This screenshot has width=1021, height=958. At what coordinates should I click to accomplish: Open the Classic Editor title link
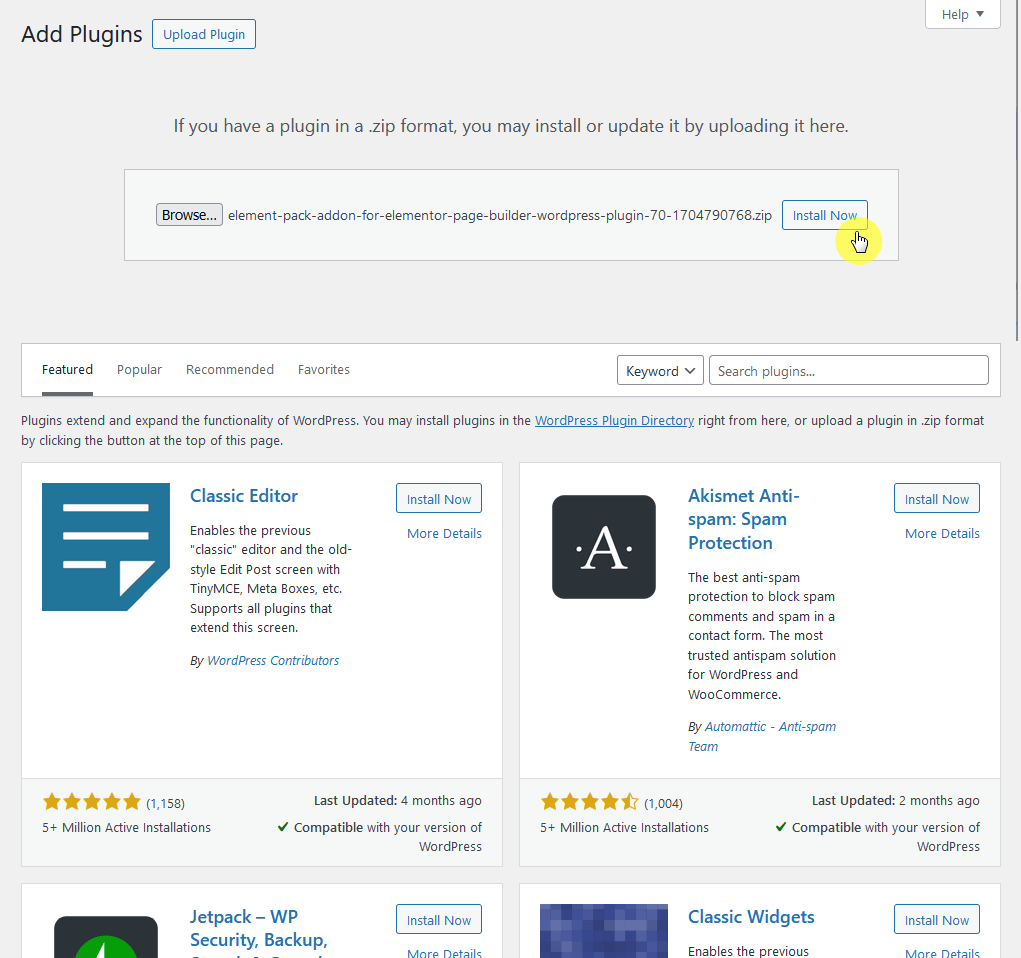[244, 496]
